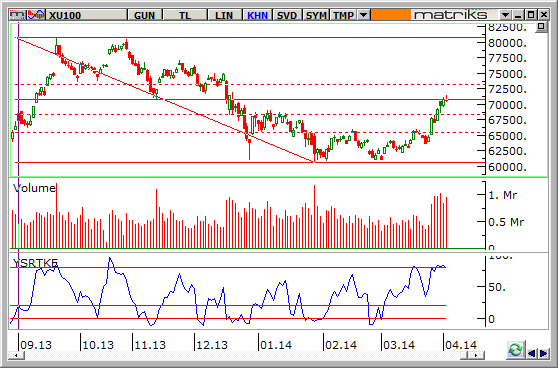
Task: Toggle the LIN scale button
Action: tap(224, 15)
